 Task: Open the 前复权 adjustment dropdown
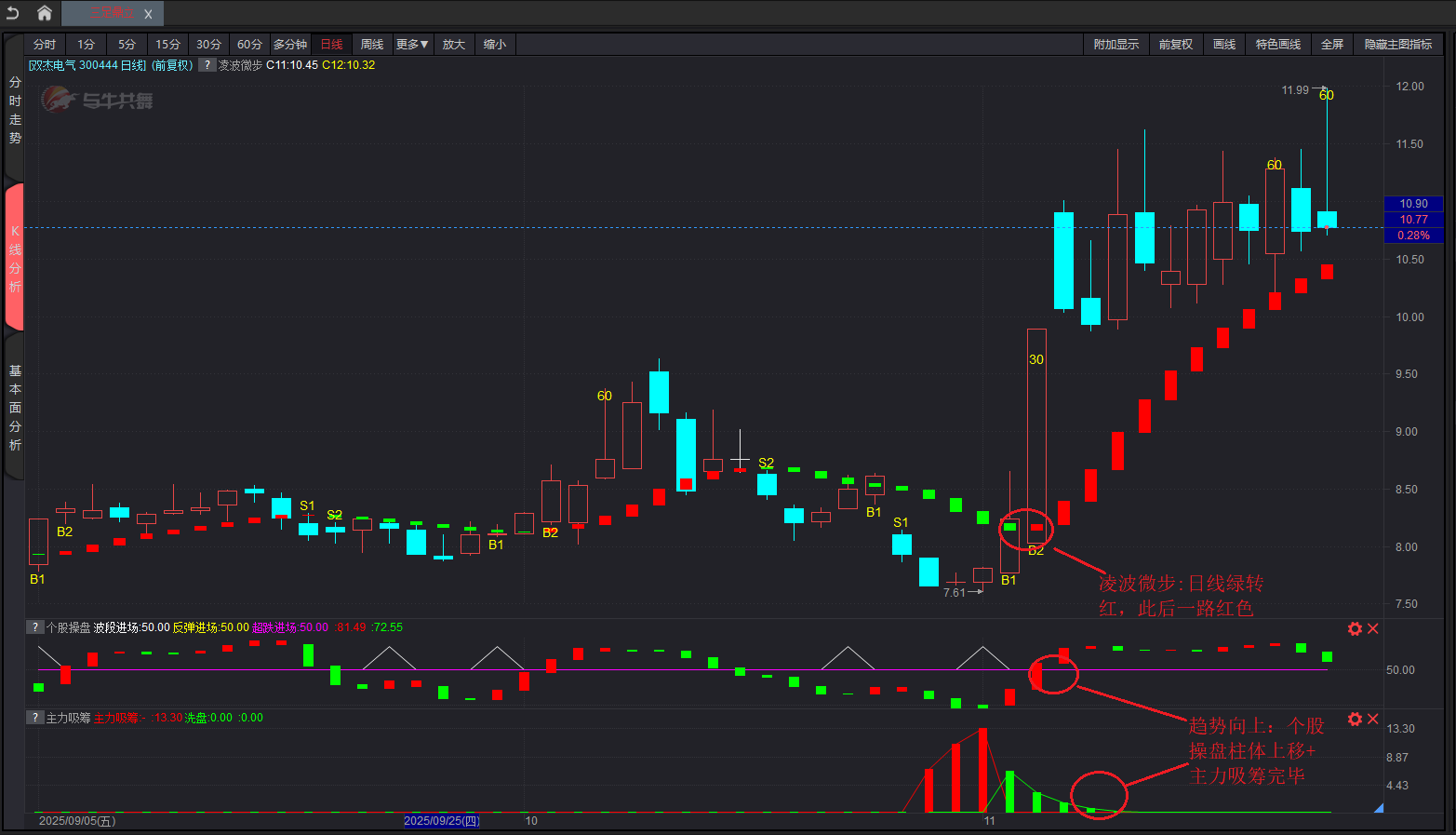point(1175,45)
